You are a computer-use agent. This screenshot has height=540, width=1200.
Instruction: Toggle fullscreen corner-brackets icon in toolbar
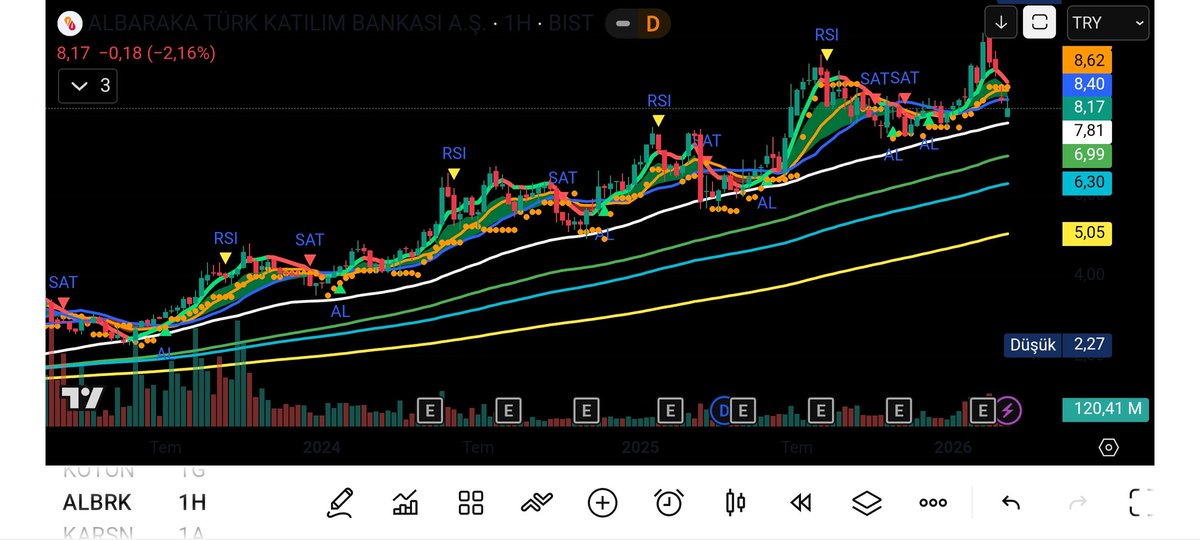(1140, 502)
